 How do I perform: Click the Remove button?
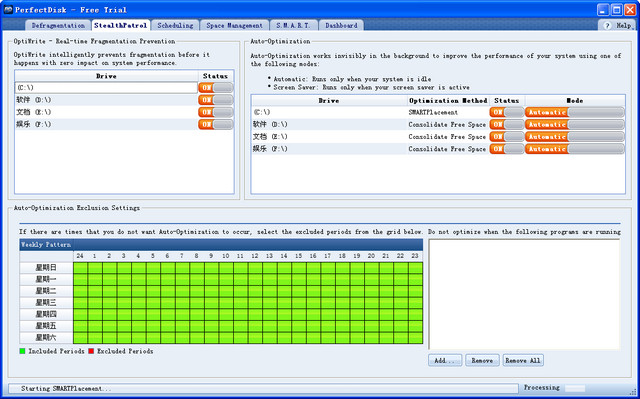click(482, 360)
